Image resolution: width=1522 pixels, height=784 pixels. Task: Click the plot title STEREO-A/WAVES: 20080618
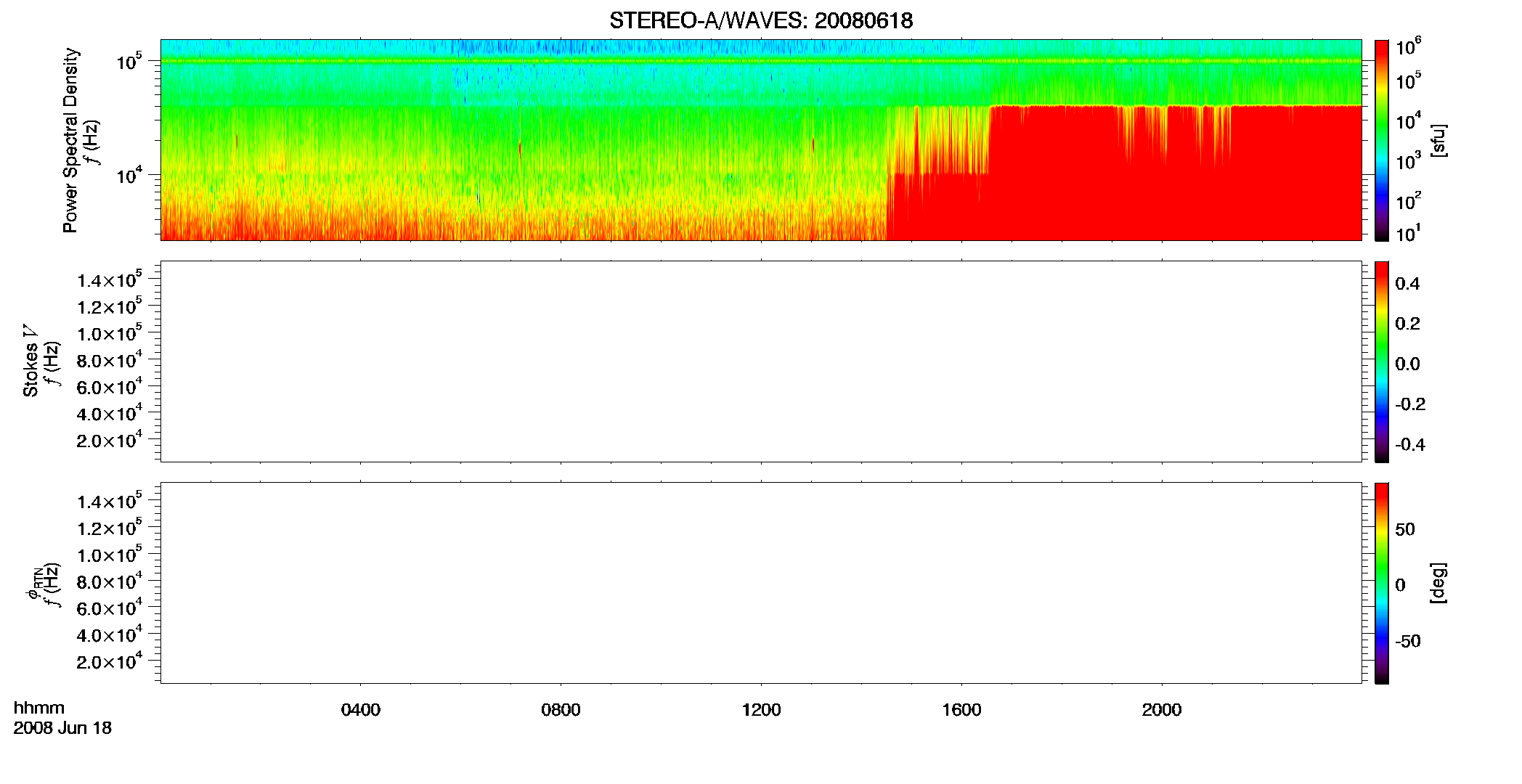coord(761,21)
